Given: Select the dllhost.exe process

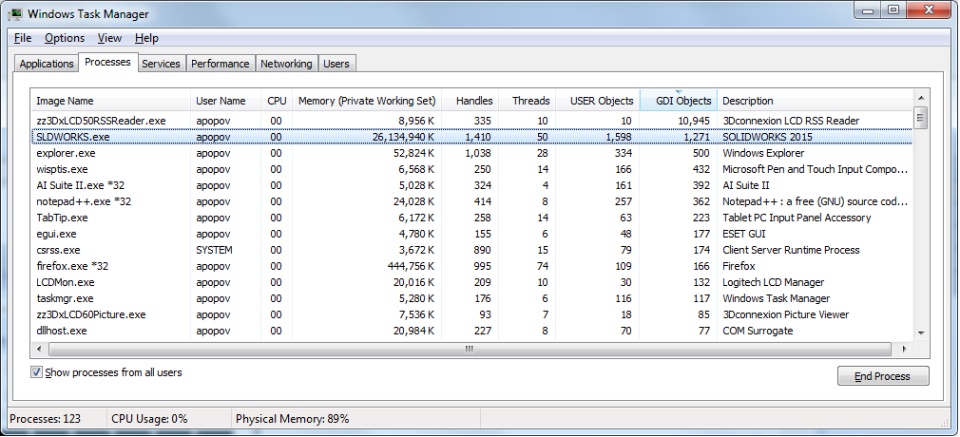Looking at the screenshot, I should pos(471,331).
